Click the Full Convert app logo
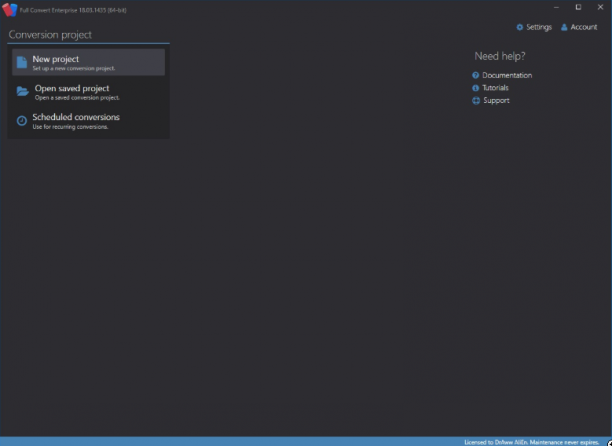612x446 pixels. pos(10,10)
